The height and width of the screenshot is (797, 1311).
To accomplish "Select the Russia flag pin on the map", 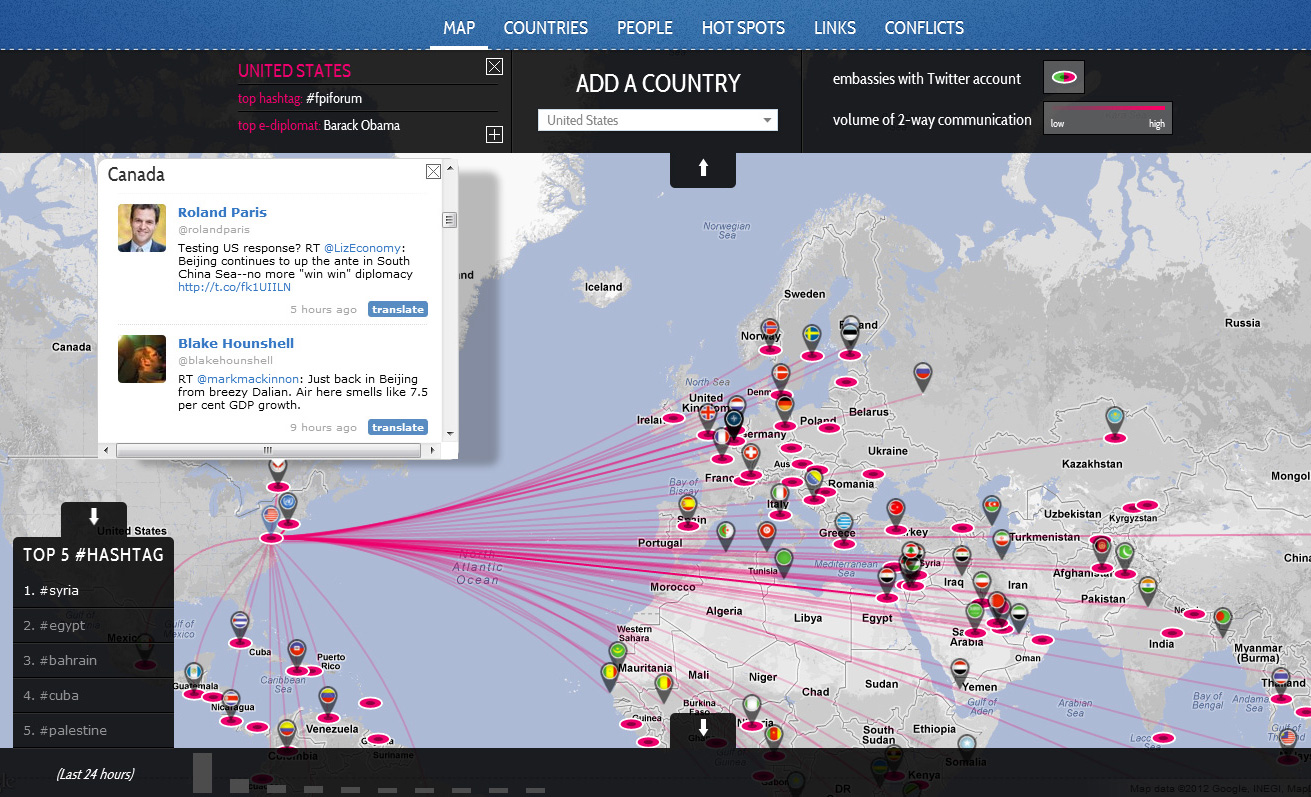I will [x=921, y=372].
